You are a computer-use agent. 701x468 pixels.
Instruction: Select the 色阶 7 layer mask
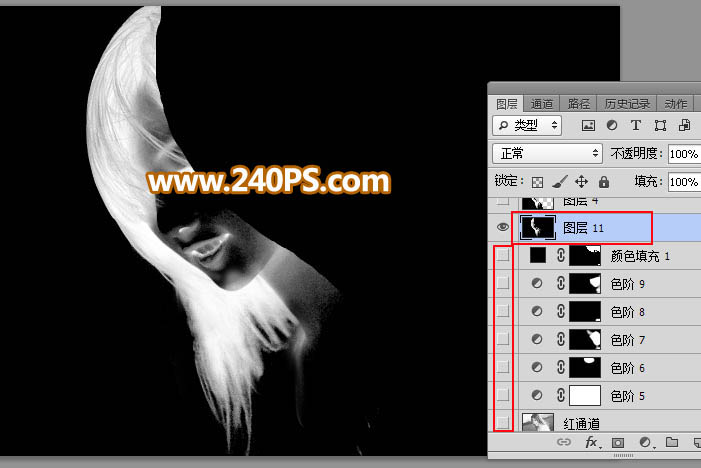click(x=585, y=340)
